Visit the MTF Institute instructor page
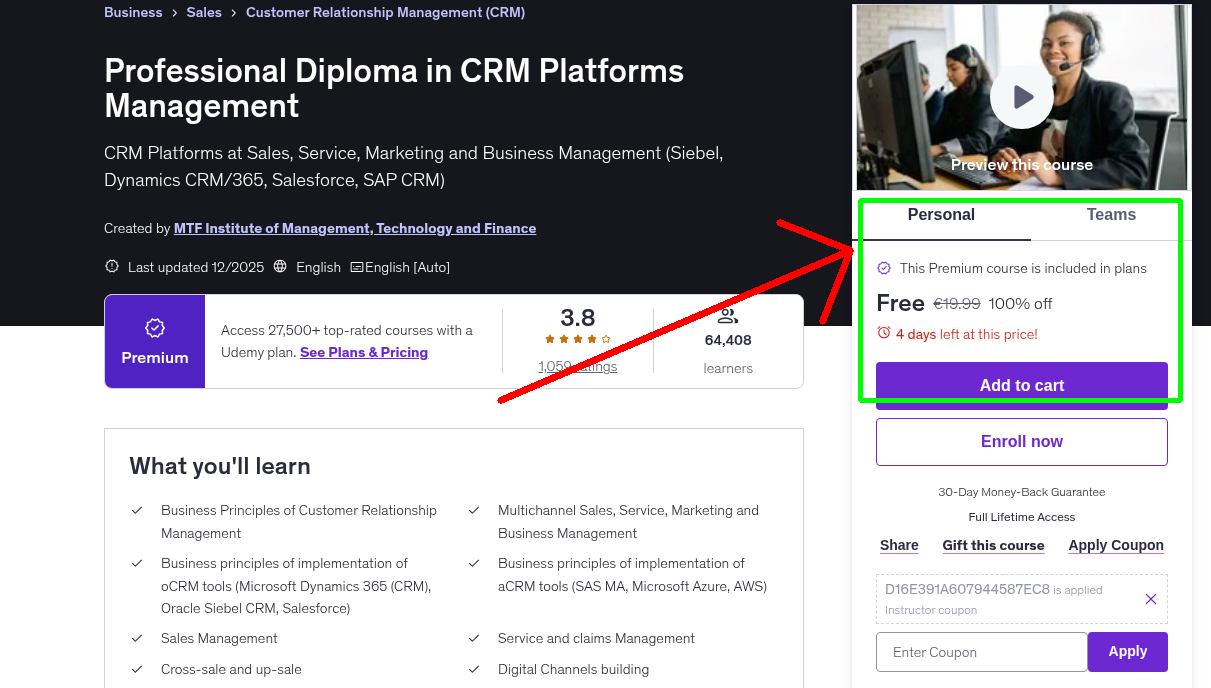Viewport: 1211px width, 688px height. pos(354,228)
